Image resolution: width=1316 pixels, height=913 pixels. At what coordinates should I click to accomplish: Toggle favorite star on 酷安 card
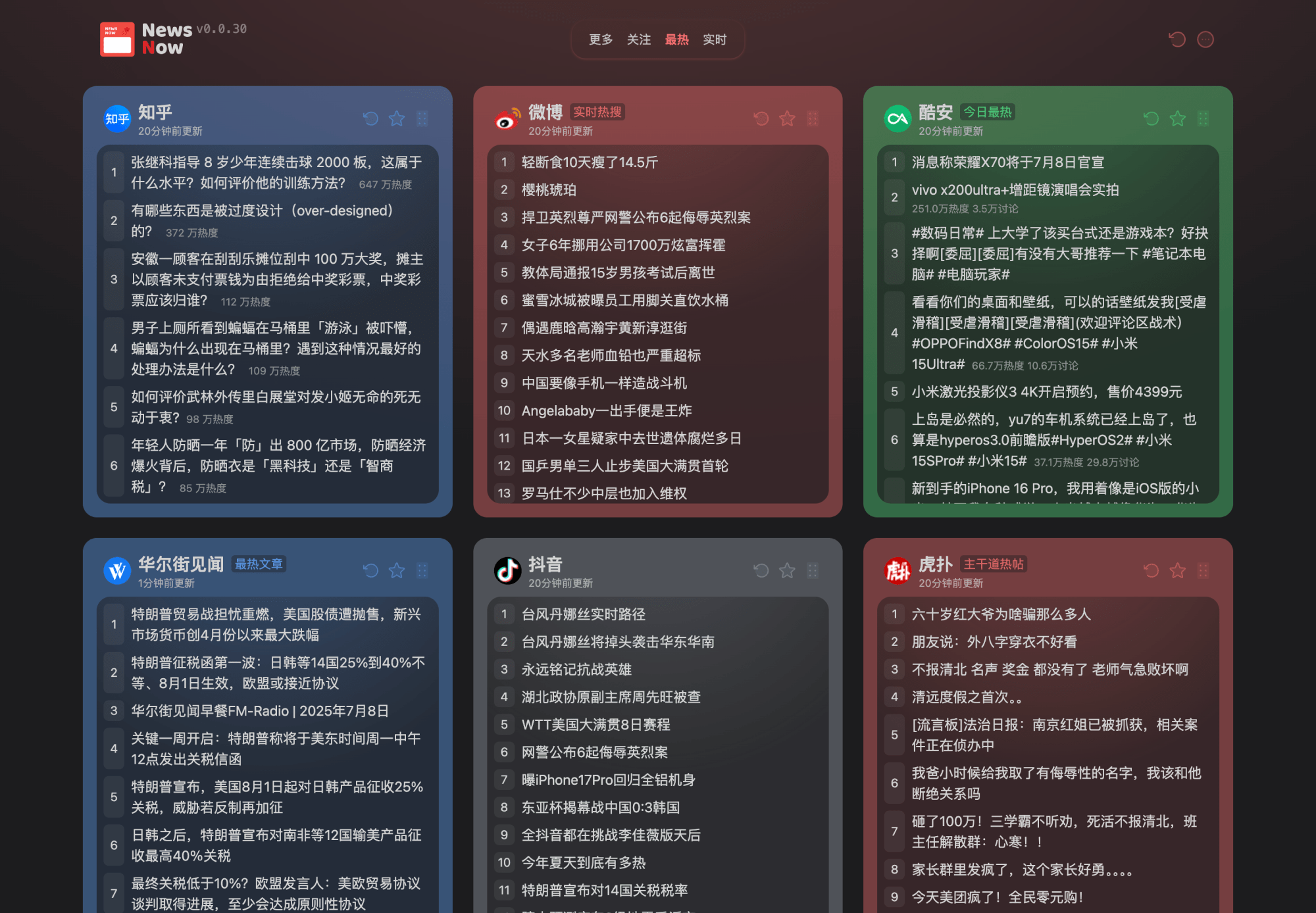coord(1177,118)
